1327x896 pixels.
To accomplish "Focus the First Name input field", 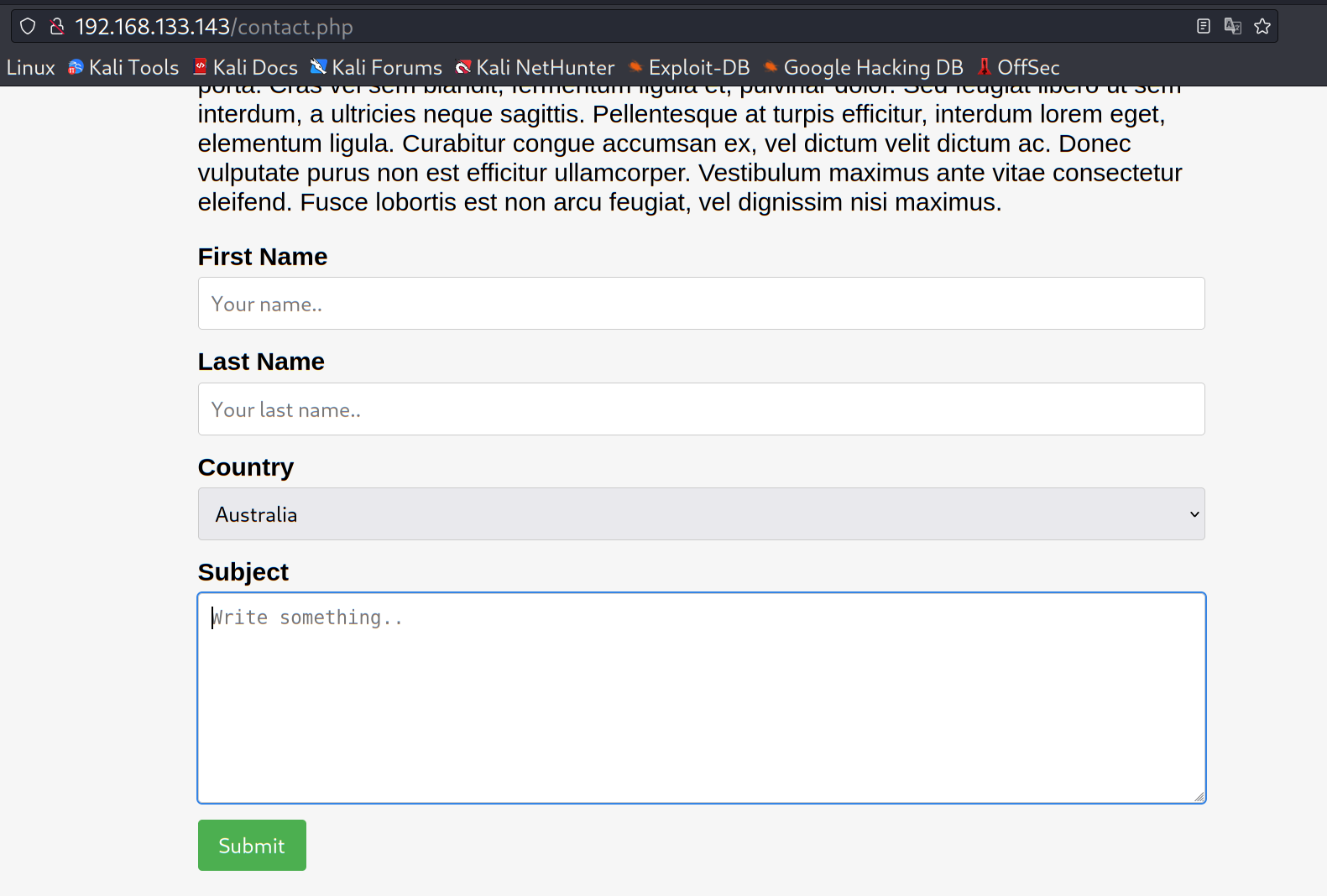I will click(702, 304).
